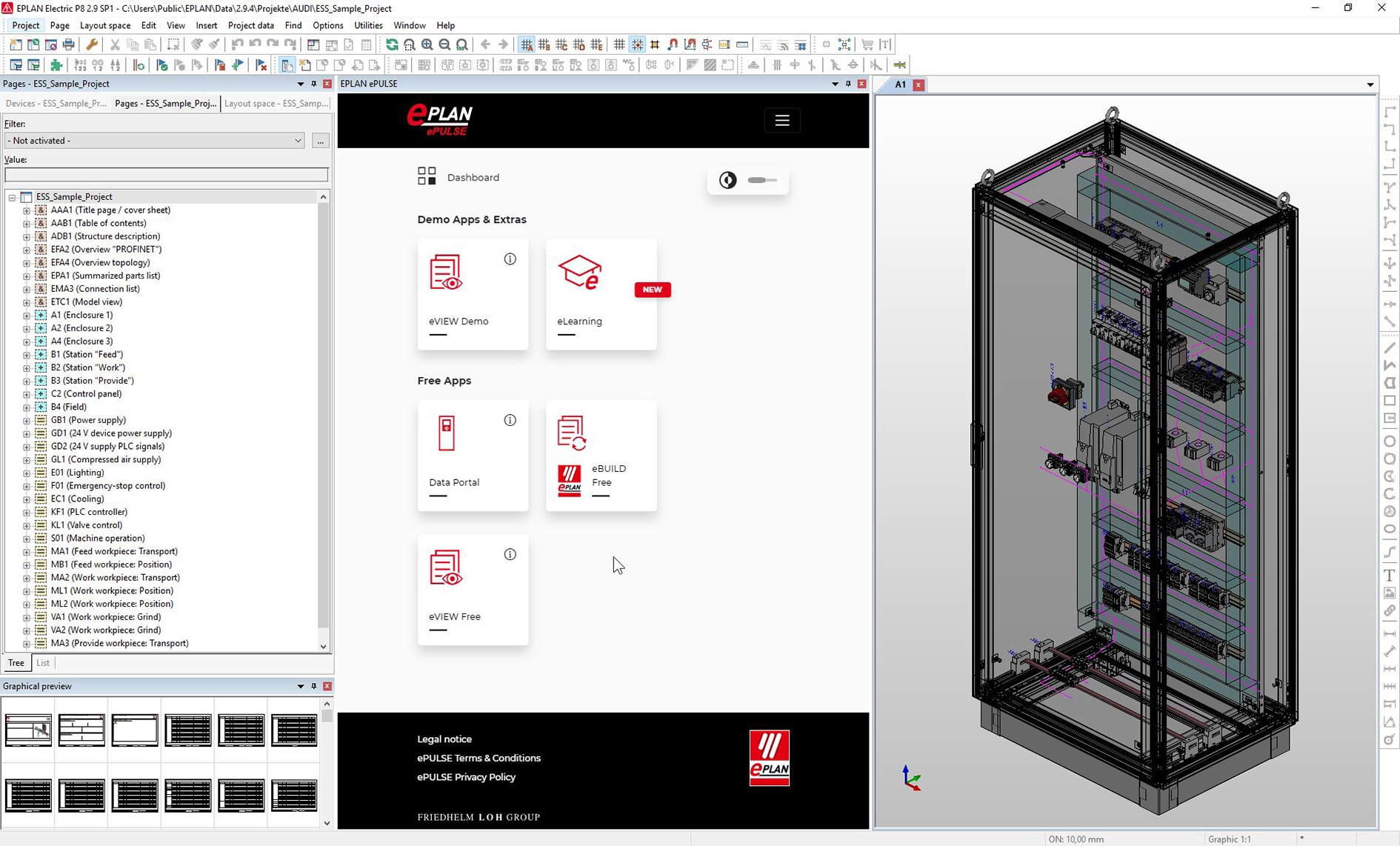Click the green refresh arrows icon
This screenshot has height=846, width=1400.
tap(392, 45)
